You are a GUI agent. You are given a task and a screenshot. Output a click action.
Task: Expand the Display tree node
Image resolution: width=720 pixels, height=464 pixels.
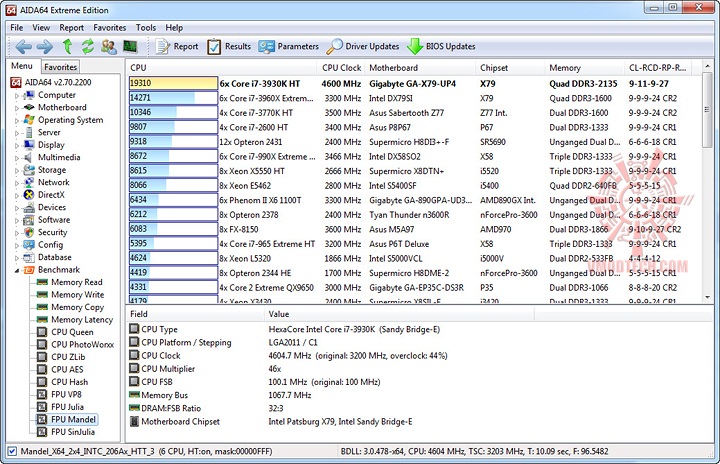(x=17, y=145)
